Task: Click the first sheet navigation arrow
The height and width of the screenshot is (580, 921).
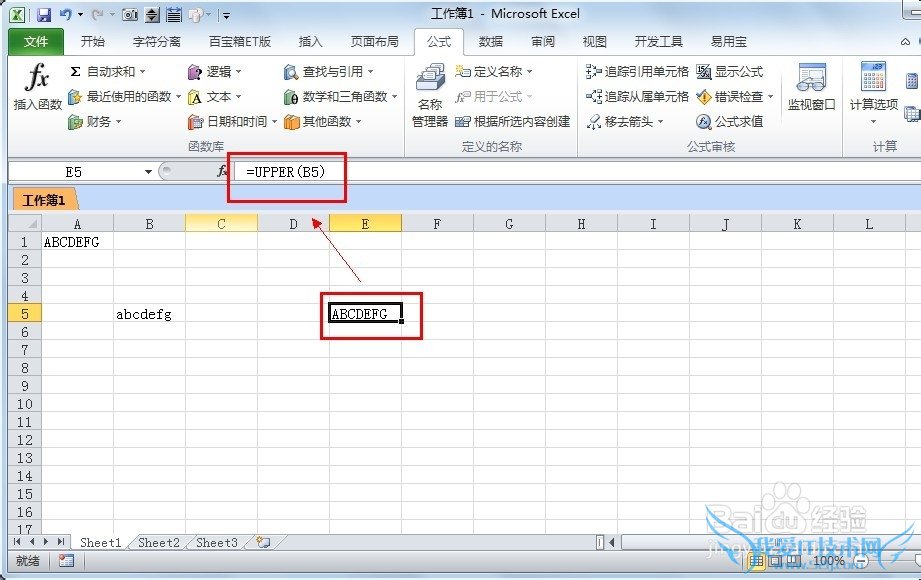Action: pos(16,542)
